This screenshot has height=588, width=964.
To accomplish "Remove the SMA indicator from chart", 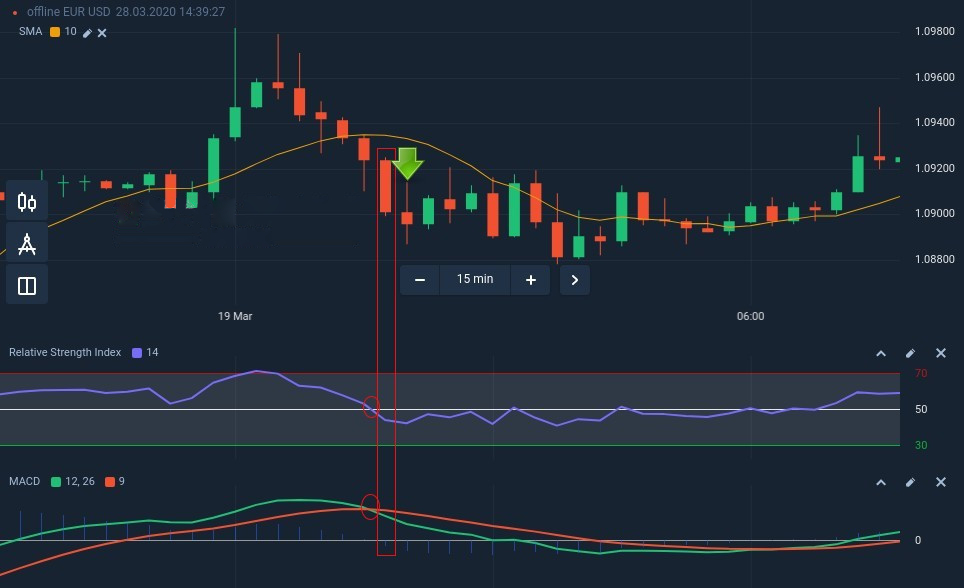I will coord(102,33).
